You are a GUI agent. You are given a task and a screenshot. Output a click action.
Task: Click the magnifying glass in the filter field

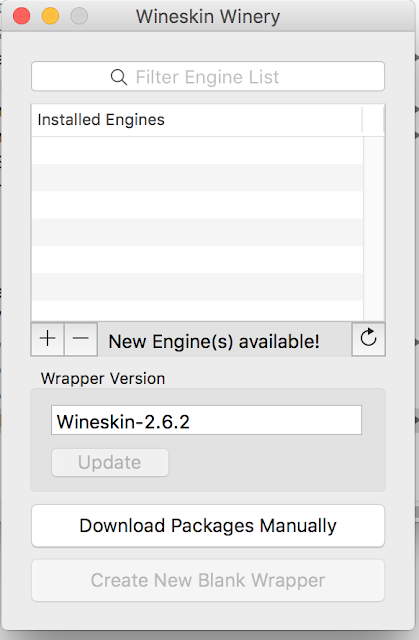(119, 77)
